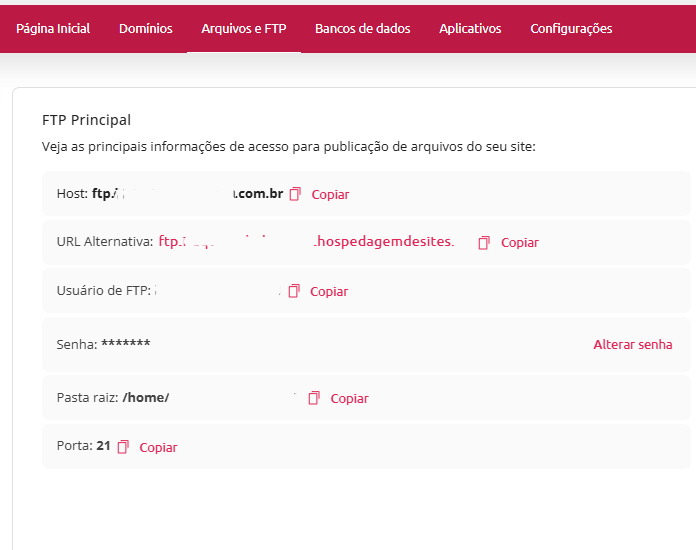Go to the Bancos de dados tab
The width and height of the screenshot is (696, 550).
coord(362,29)
